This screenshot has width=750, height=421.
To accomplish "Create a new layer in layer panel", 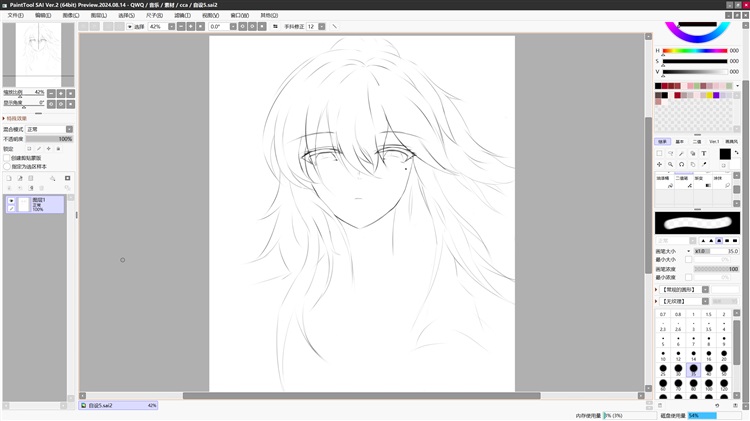I will pos(9,178).
